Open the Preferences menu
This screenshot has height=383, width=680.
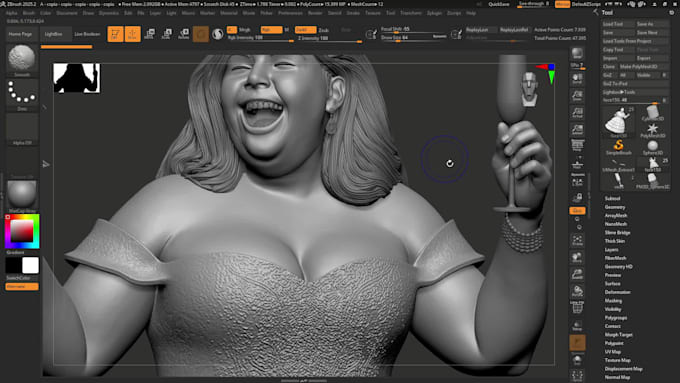[290, 13]
